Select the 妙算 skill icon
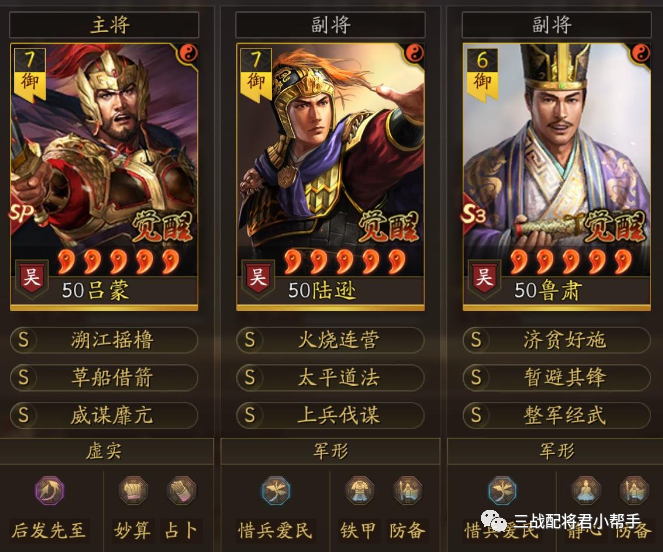663x552 pixels. coord(133,491)
